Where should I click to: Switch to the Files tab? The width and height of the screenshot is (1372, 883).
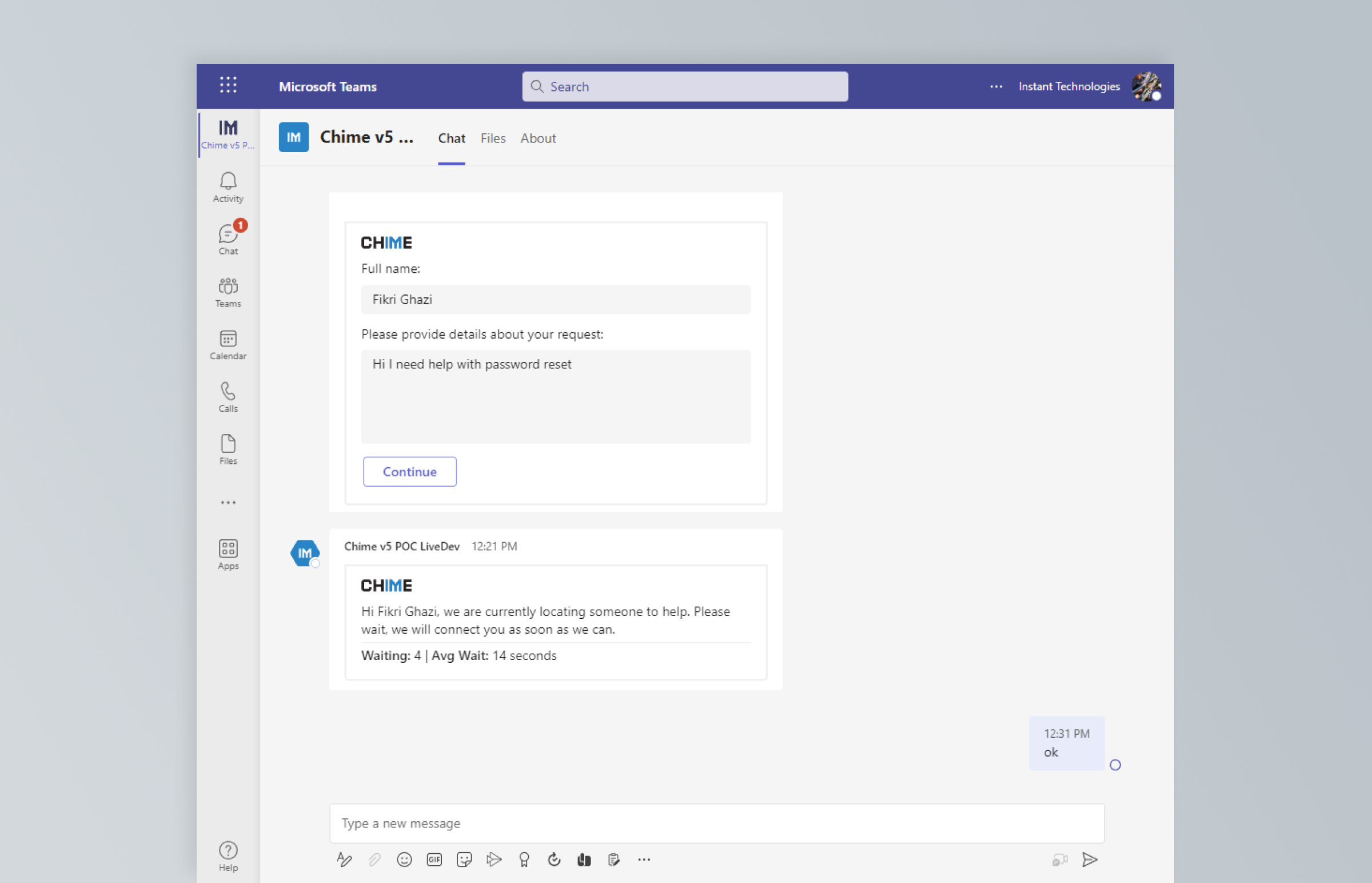(x=492, y=138)
